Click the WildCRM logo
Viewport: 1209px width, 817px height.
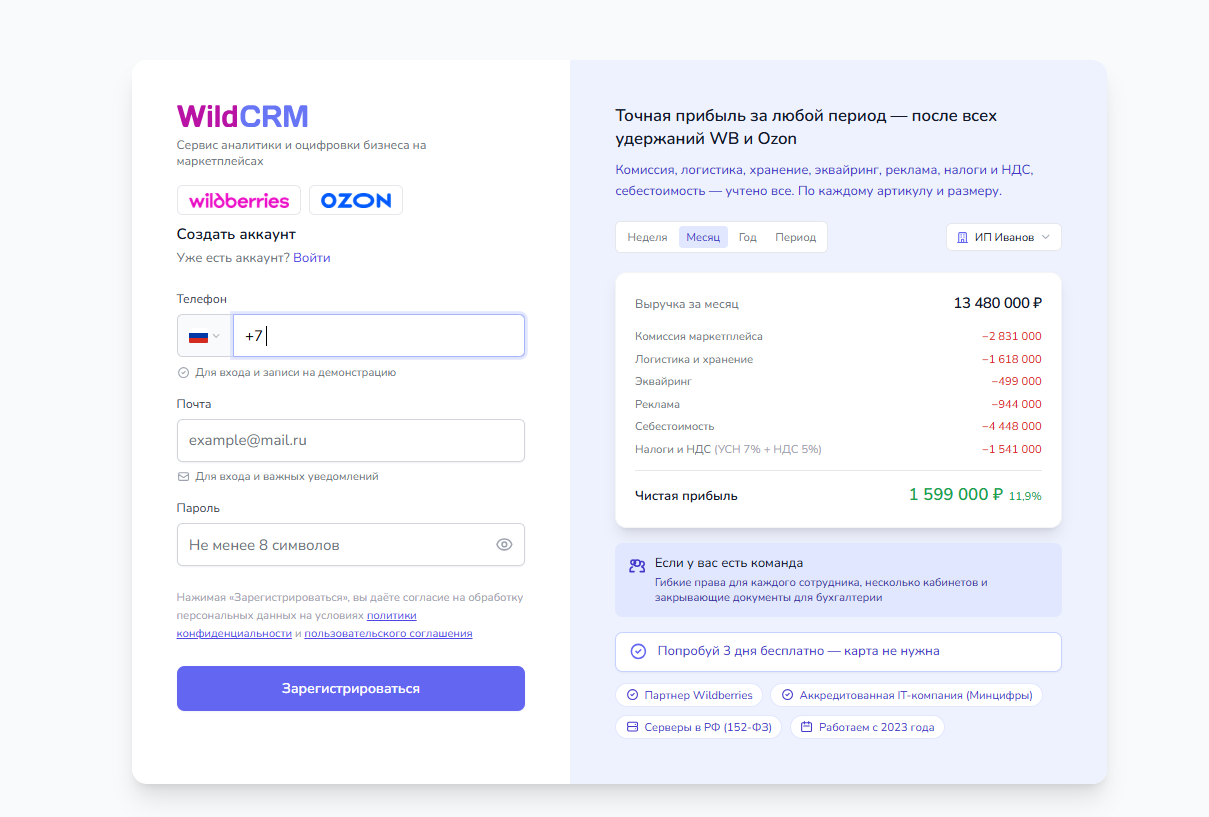coord(243,117)
